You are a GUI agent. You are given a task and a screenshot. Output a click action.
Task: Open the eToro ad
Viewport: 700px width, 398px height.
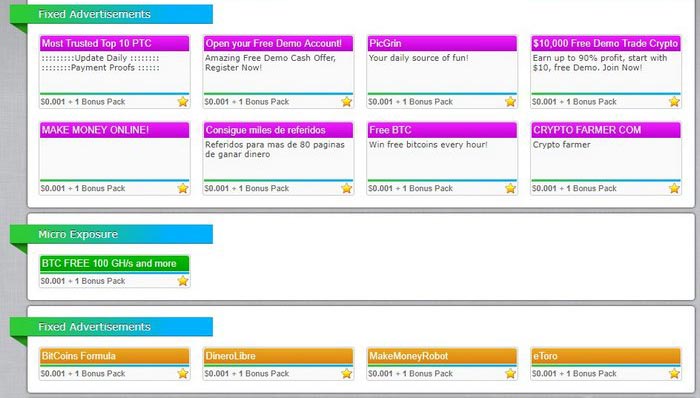click(606, 356)
